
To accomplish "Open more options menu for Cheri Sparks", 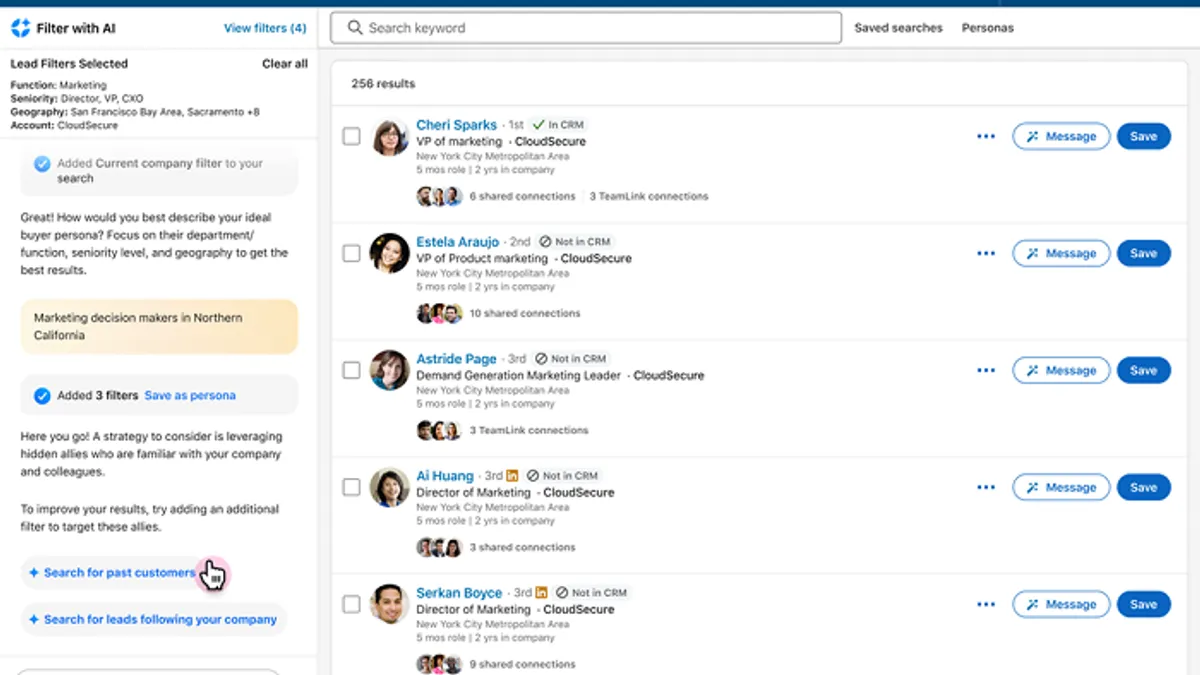I will coord(986,137).
